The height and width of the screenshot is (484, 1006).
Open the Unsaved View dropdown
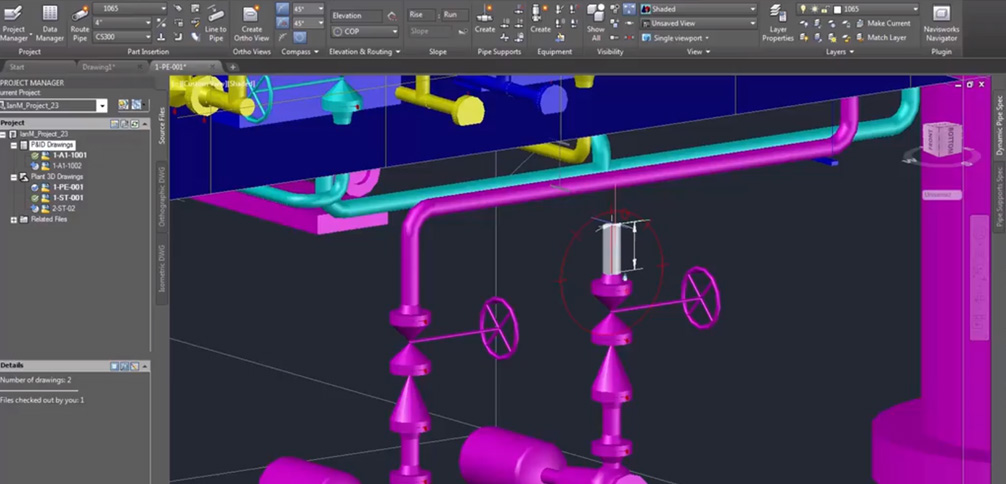(x=698, y=23)
